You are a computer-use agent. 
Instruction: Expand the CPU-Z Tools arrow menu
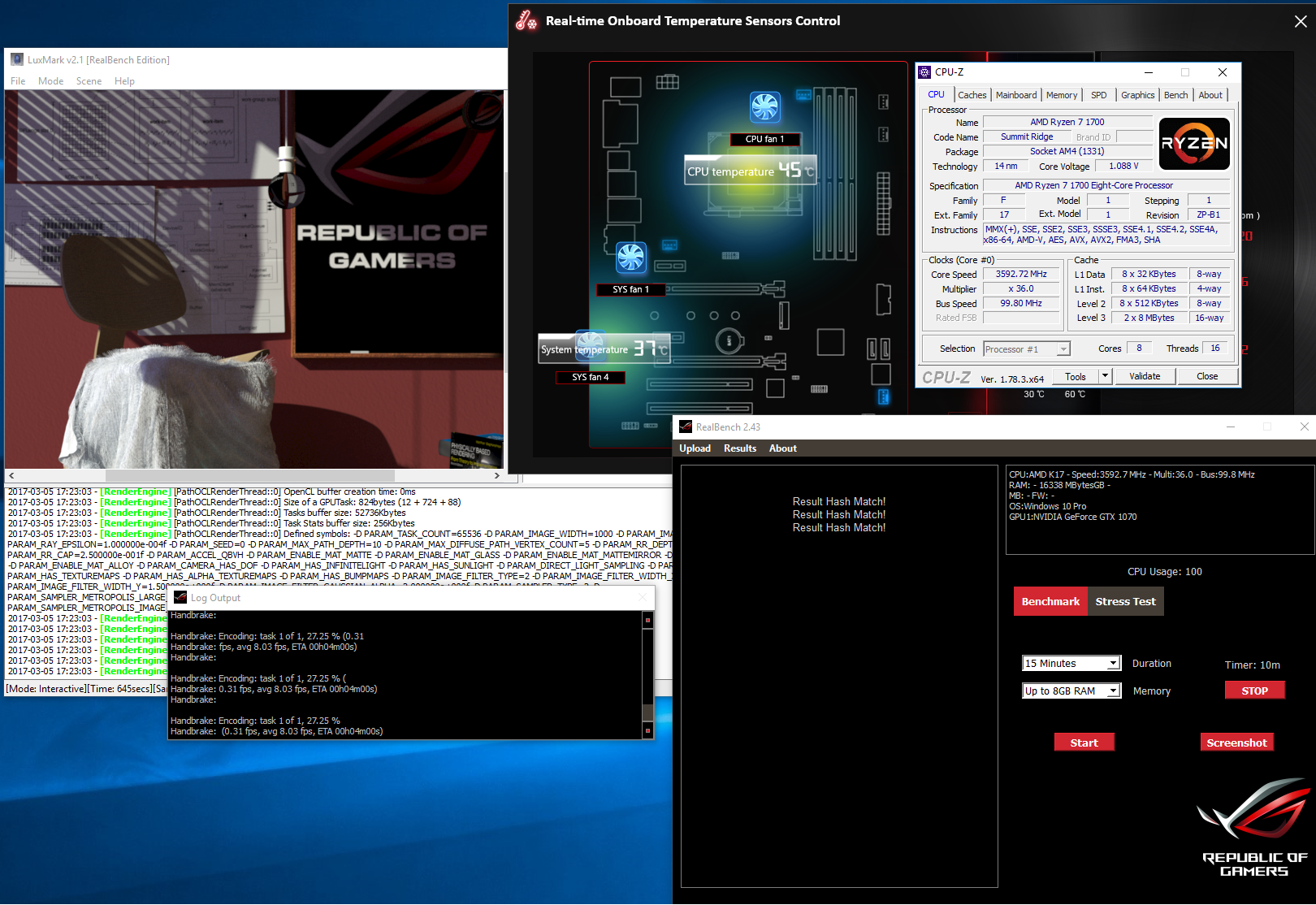click(x=1105, y=376)
